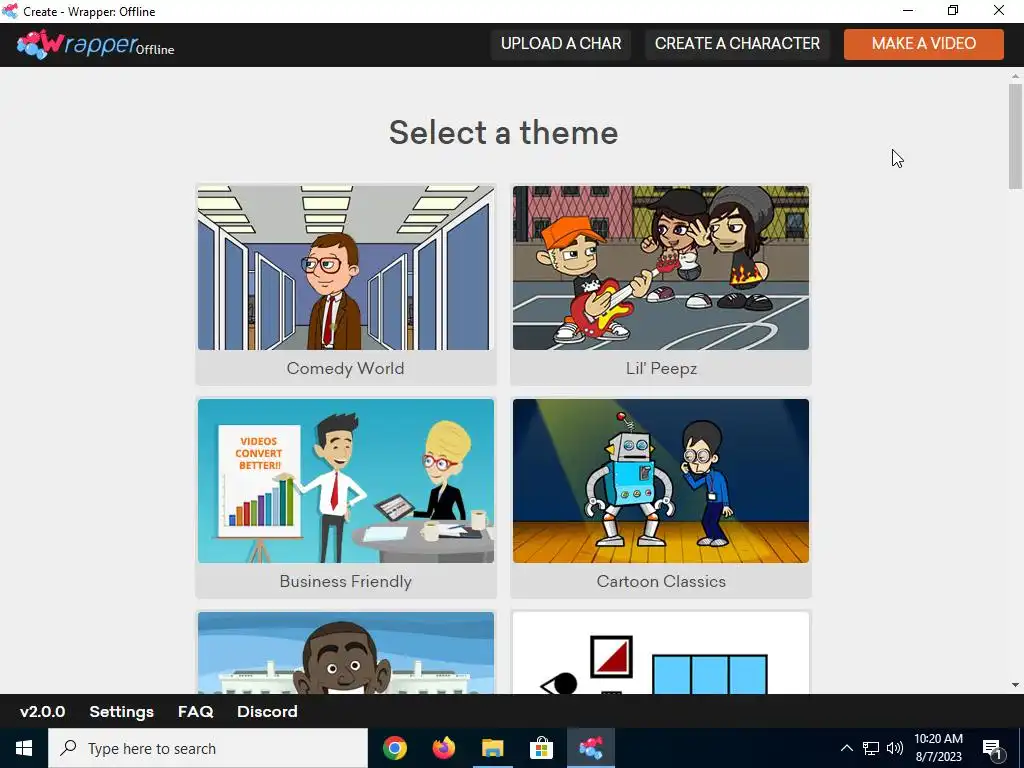This screenshot has width=1024, height=768.
Task: Show hidden system tray icons
Action: point(846,748)
